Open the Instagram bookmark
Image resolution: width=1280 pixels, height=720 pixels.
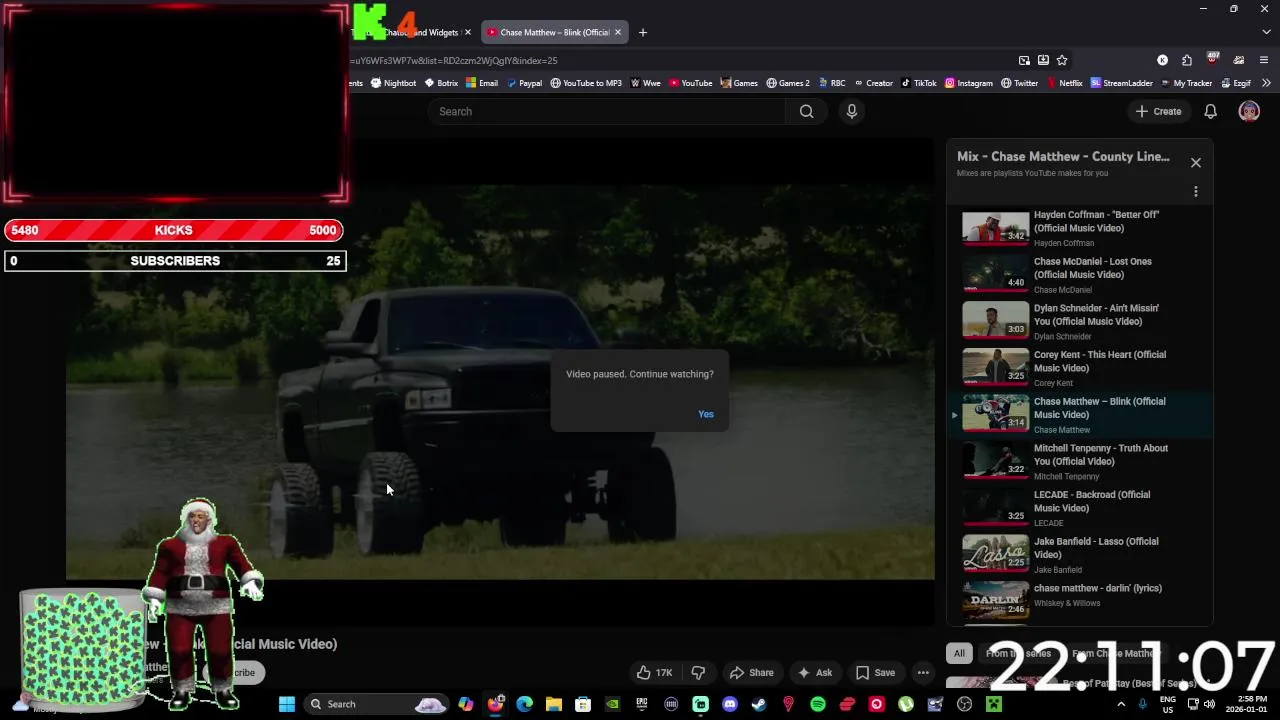coord(969,83)
